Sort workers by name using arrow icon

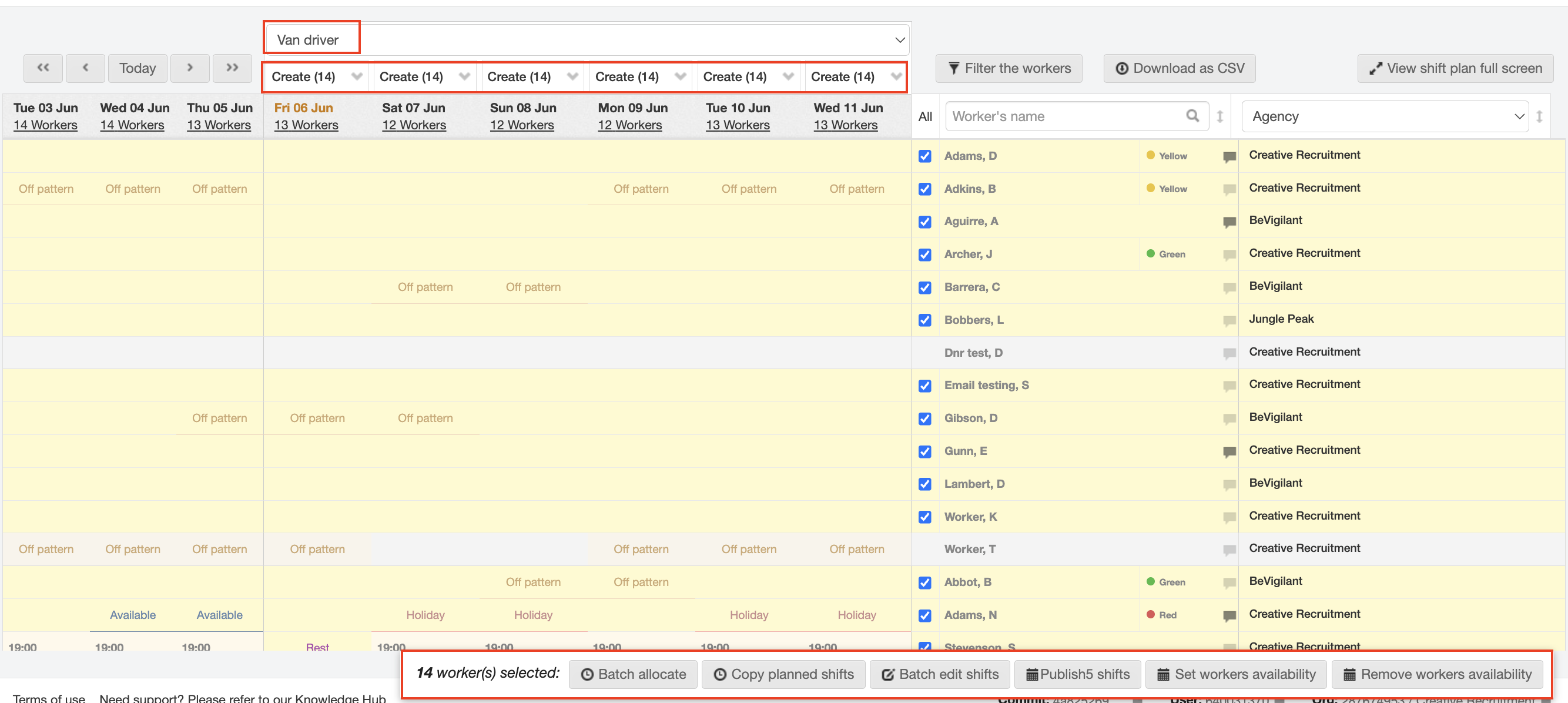(x=1220, y=116)
